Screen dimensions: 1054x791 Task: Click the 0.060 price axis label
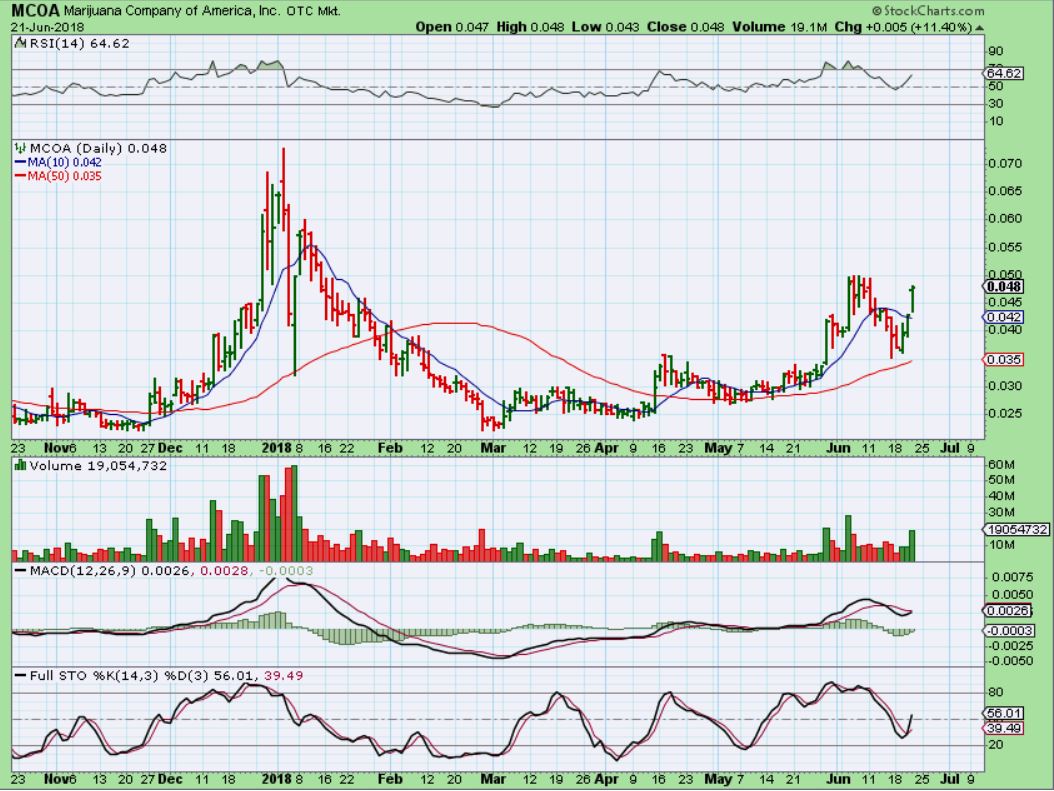point(1005,218)
